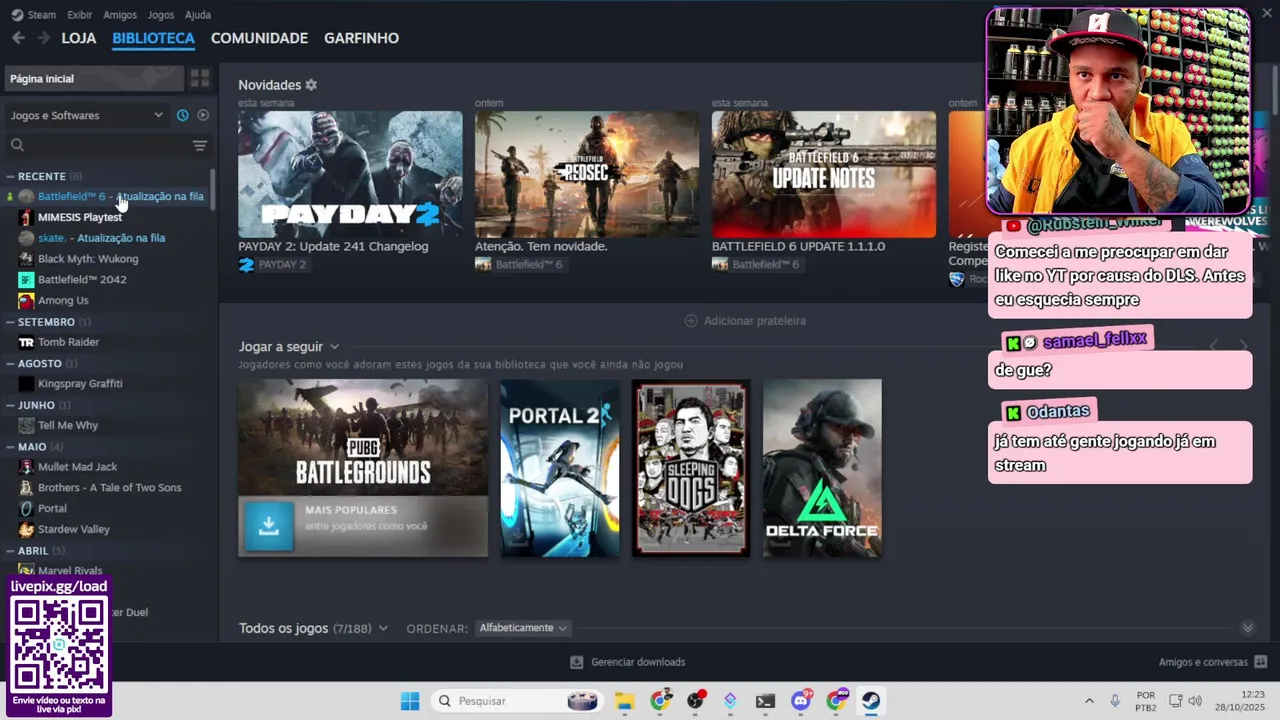Image resolution: width=1280 pixels, height=720 pixels.
Task: Open terminal app from taskbar
Action: pos(765,701)
